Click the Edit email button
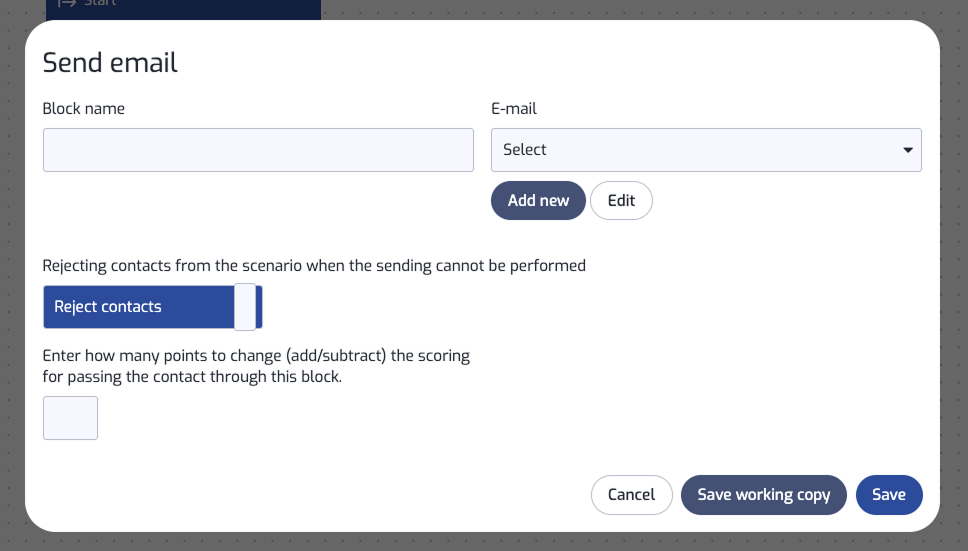The width and height of the screenshot is (968, 551). point(621,201)
